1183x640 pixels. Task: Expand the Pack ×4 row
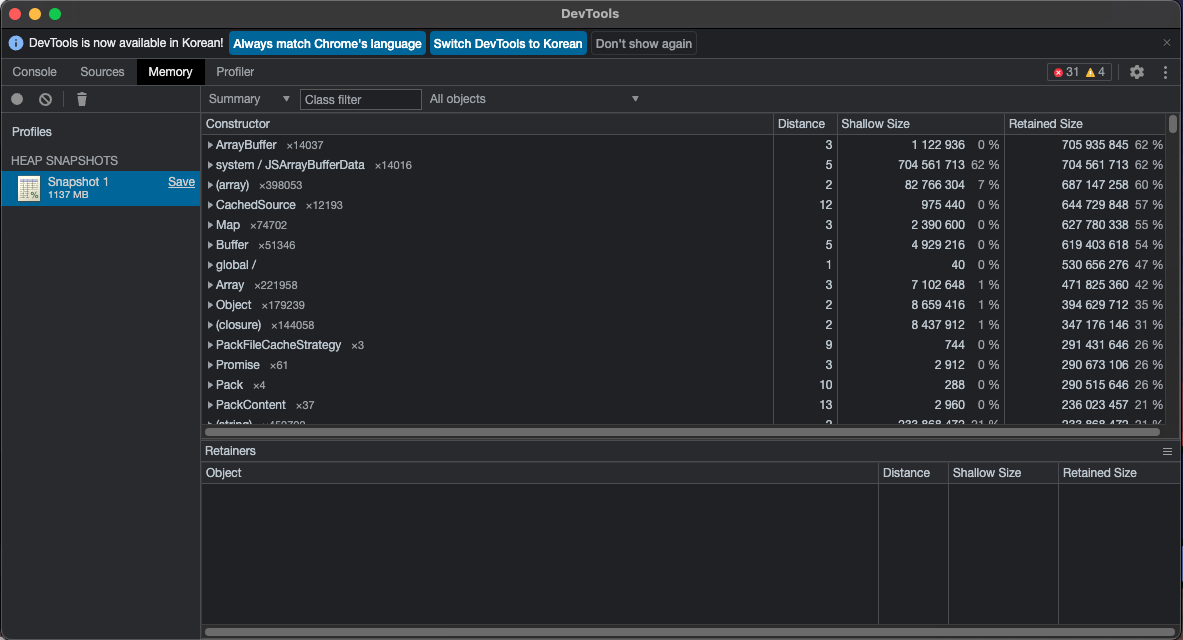coord(210,385)
